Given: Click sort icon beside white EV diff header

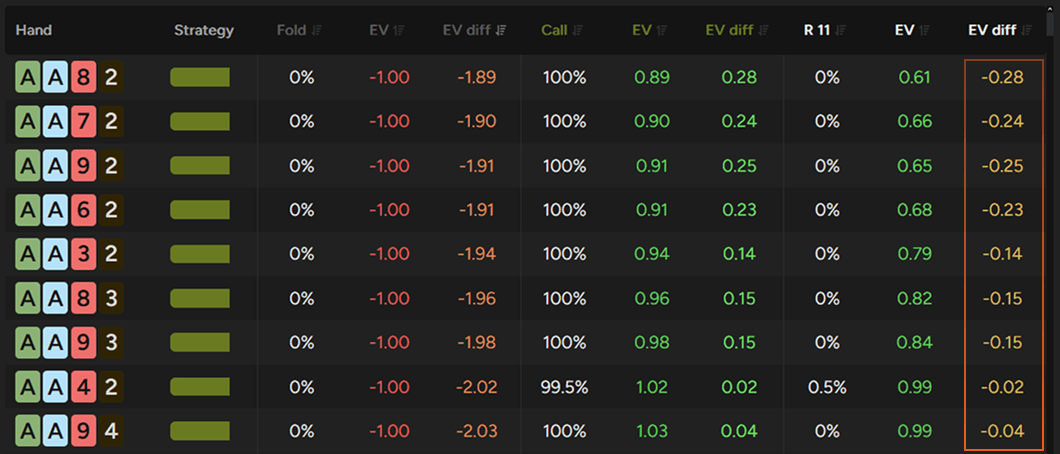Looking at the screenshot, I should click(x=1028, y=30).
